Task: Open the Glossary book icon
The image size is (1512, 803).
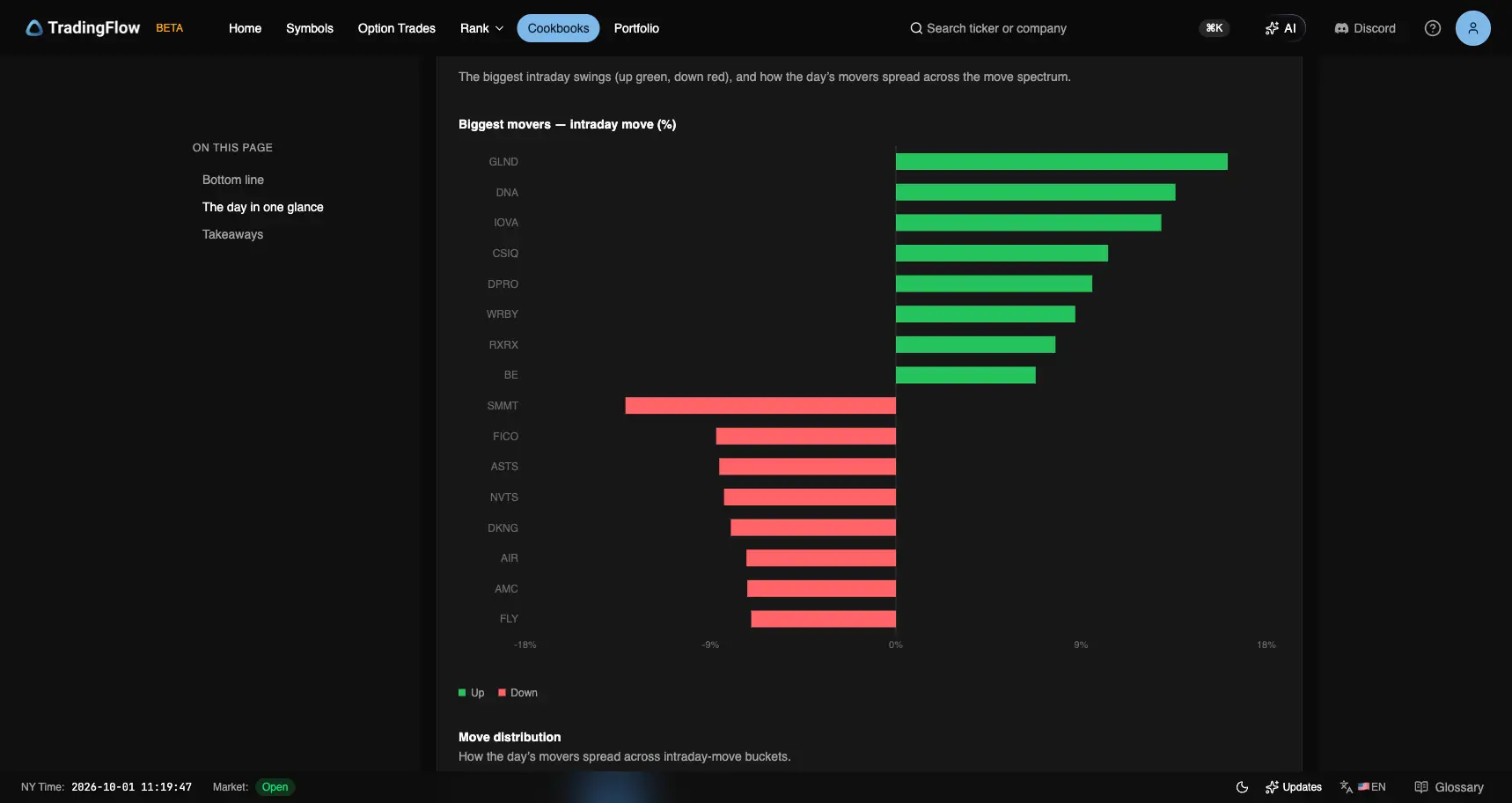Action: tap(1421, 787)
